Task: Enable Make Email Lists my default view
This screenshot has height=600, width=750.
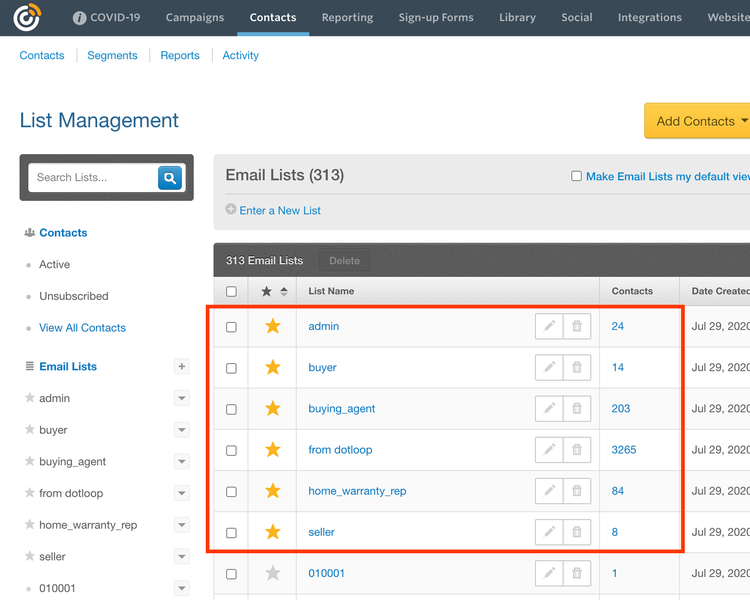Action: tap(576, 176)
